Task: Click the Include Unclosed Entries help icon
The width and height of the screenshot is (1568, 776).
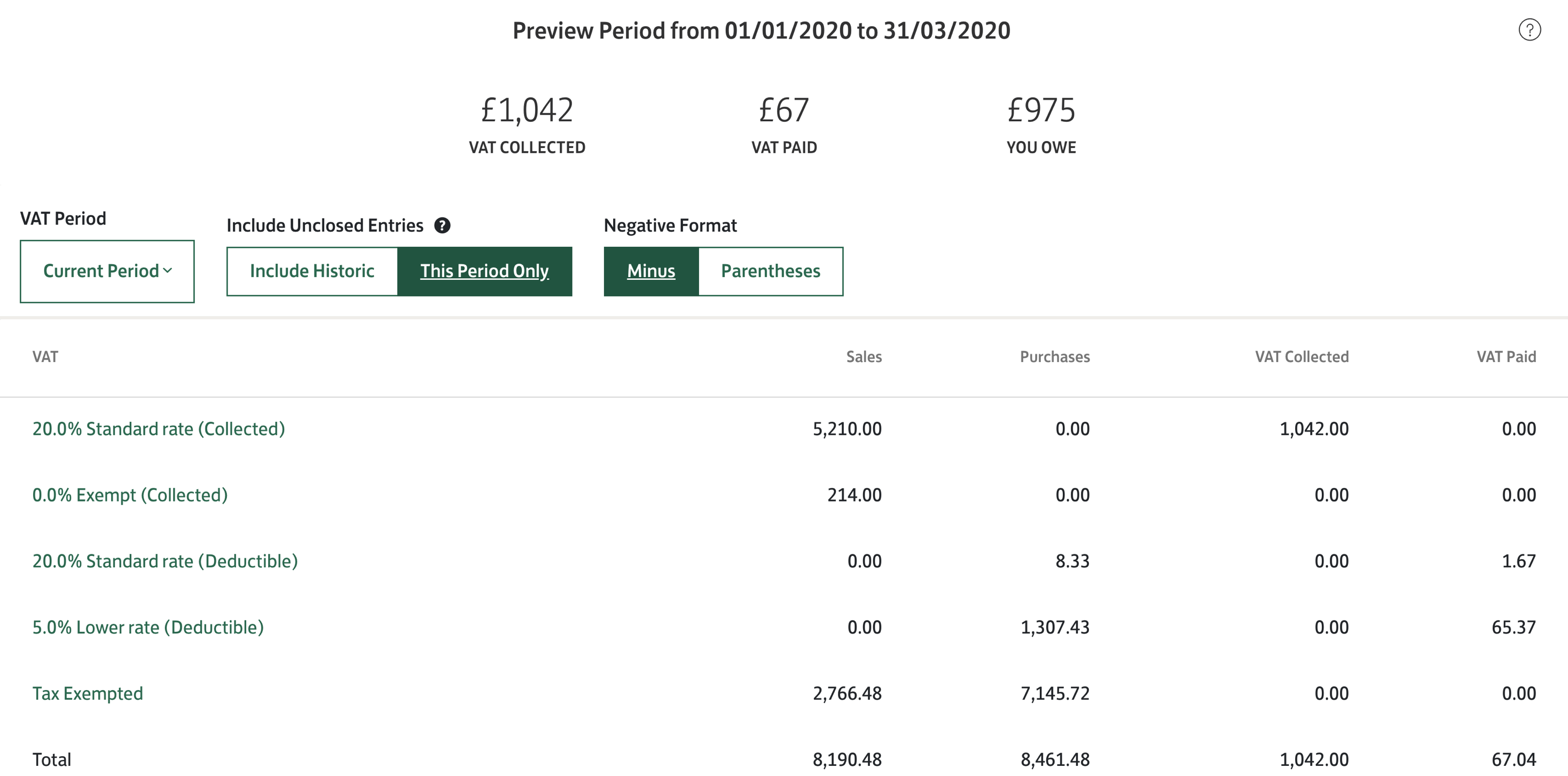Action: coord(442,226)
